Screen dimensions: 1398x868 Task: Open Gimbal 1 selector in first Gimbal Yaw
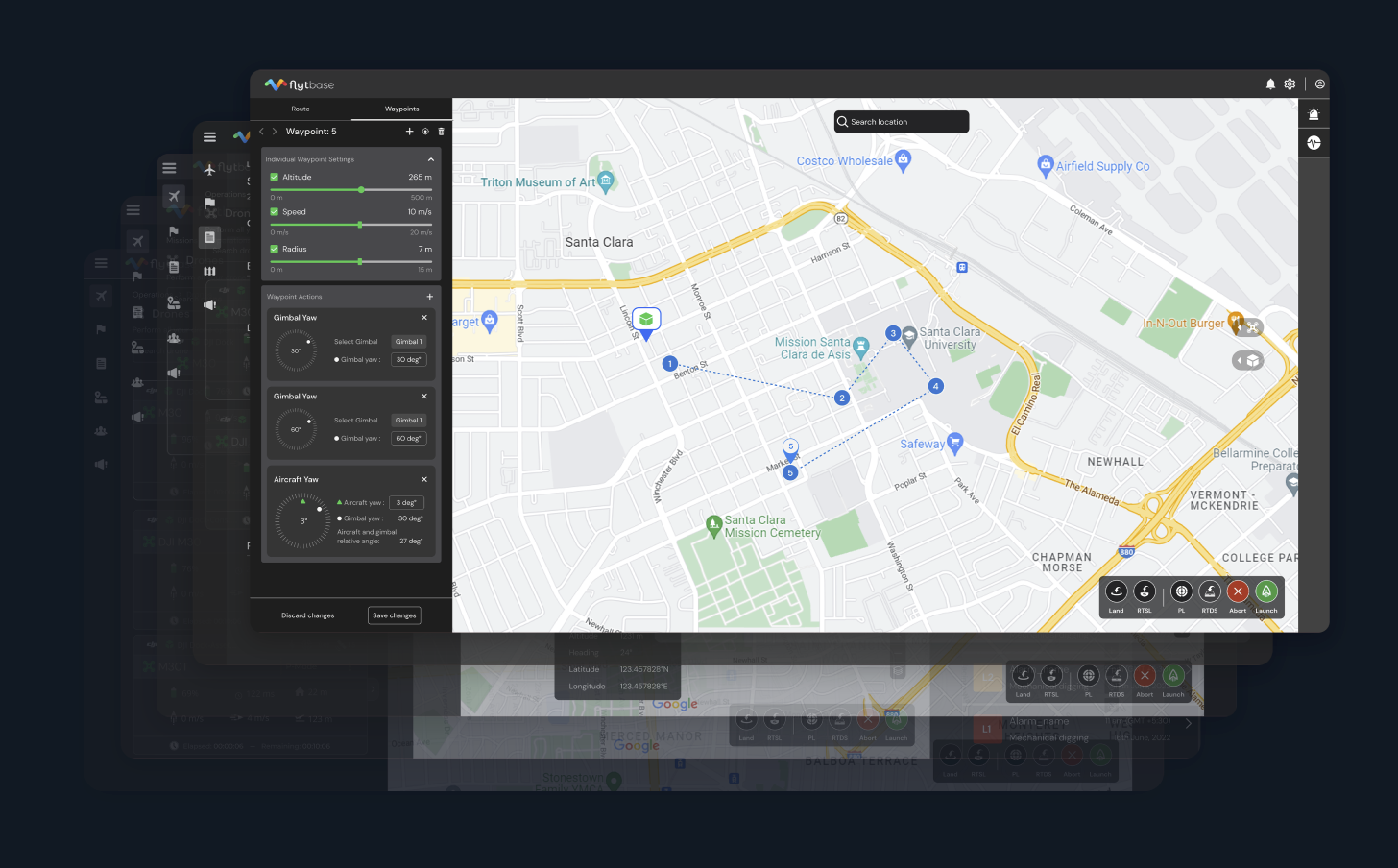click(408, 342)
